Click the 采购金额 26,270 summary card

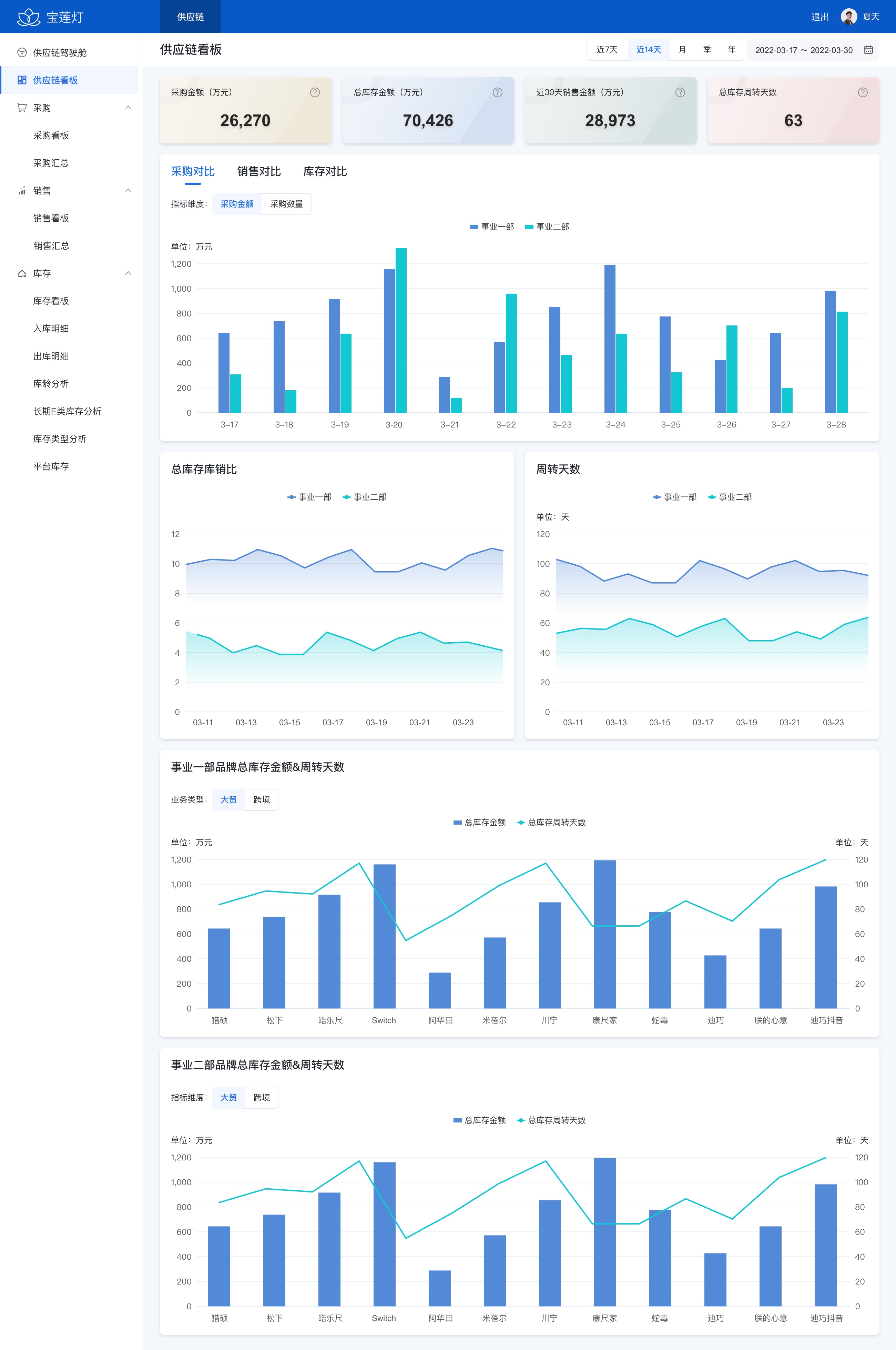pyautogui.click(x=246, y=110)
